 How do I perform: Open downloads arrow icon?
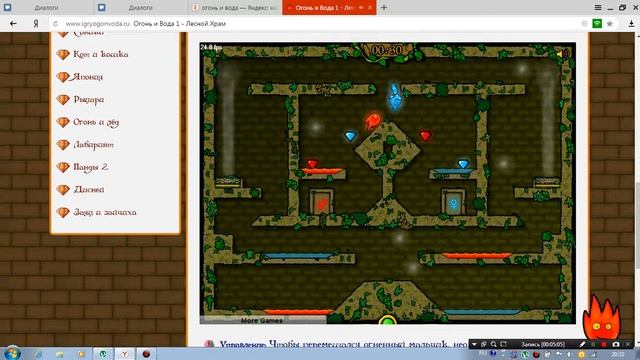[631, 24]
